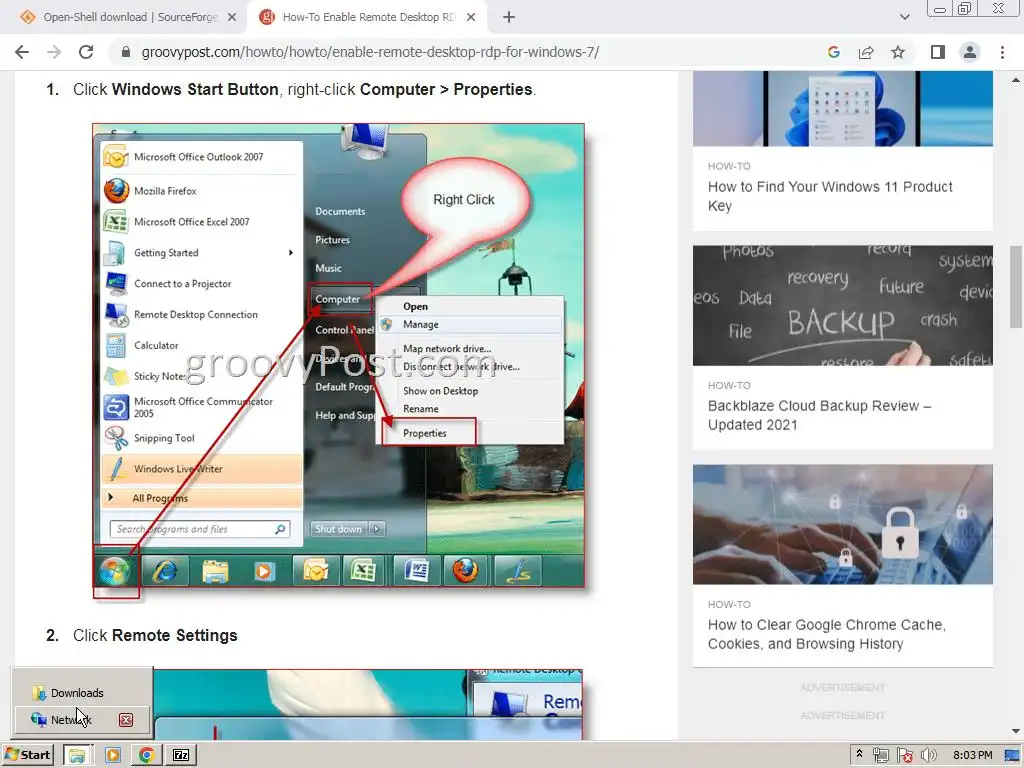Click the volume speaker tray icon
The width and height of the screenshot is (1024, 768).
929,756
